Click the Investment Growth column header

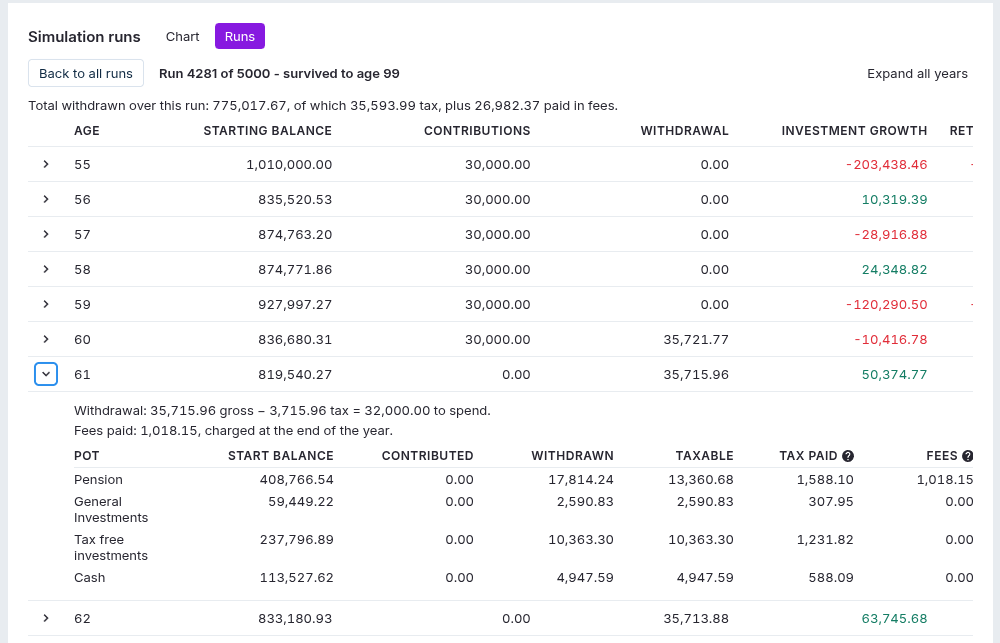[x=854, y=131]
